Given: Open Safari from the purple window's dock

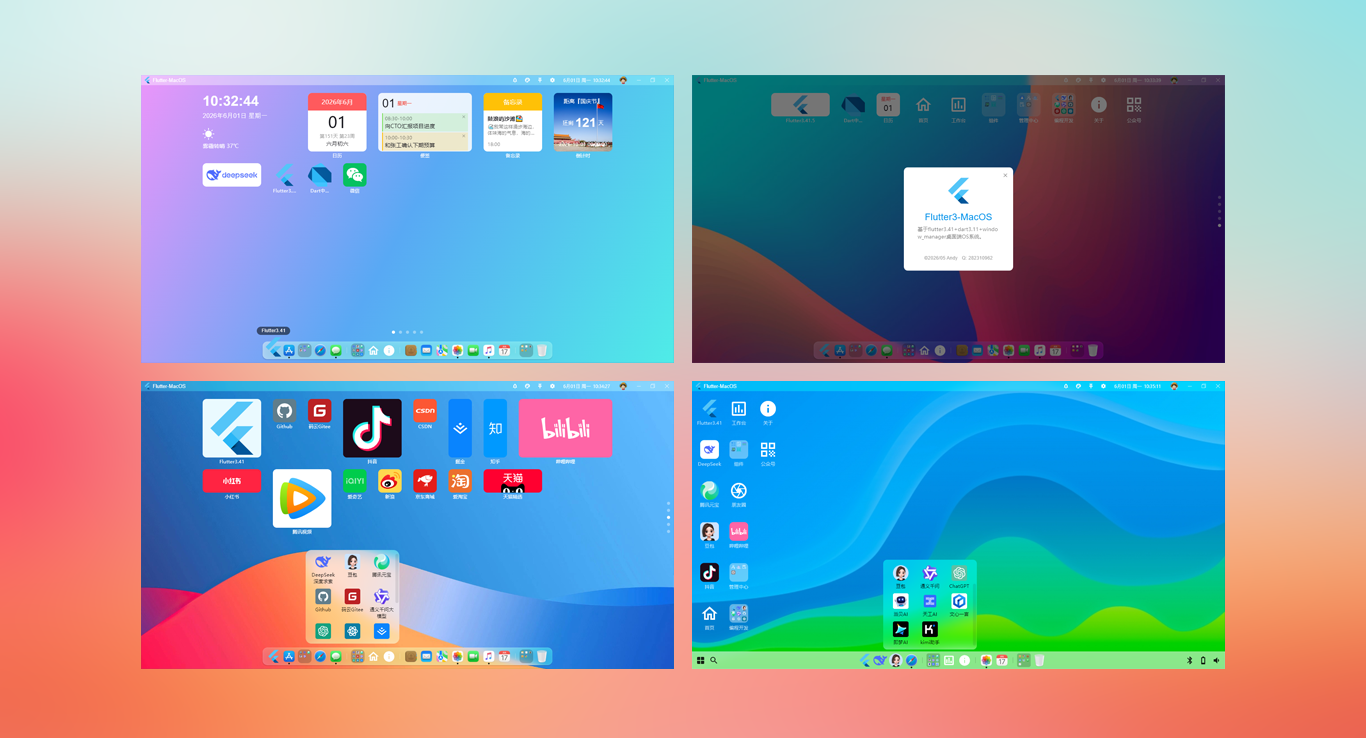Looking at the screenshot, I should tap(320, 350).
